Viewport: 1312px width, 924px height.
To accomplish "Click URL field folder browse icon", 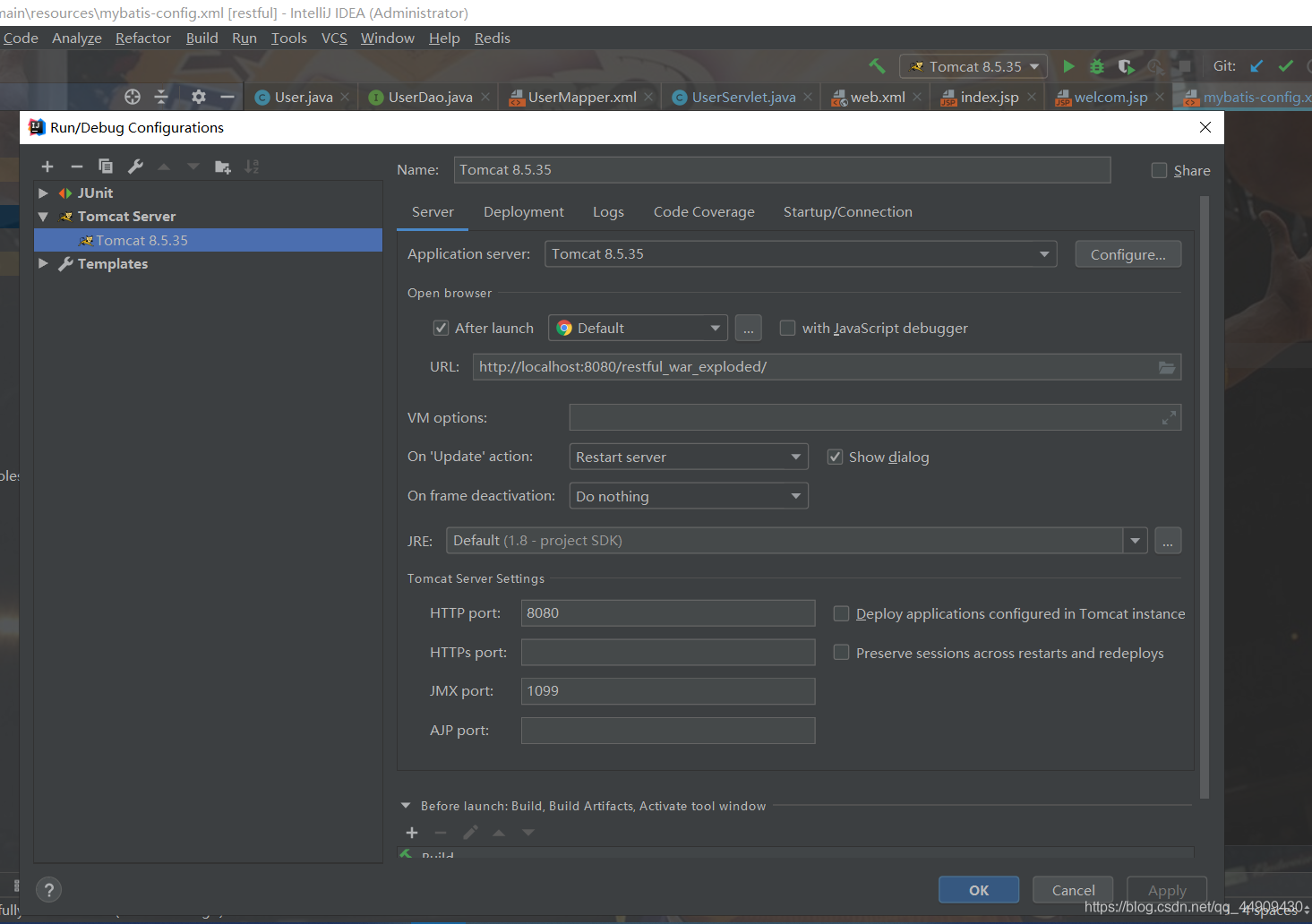I will [1167, 367].
